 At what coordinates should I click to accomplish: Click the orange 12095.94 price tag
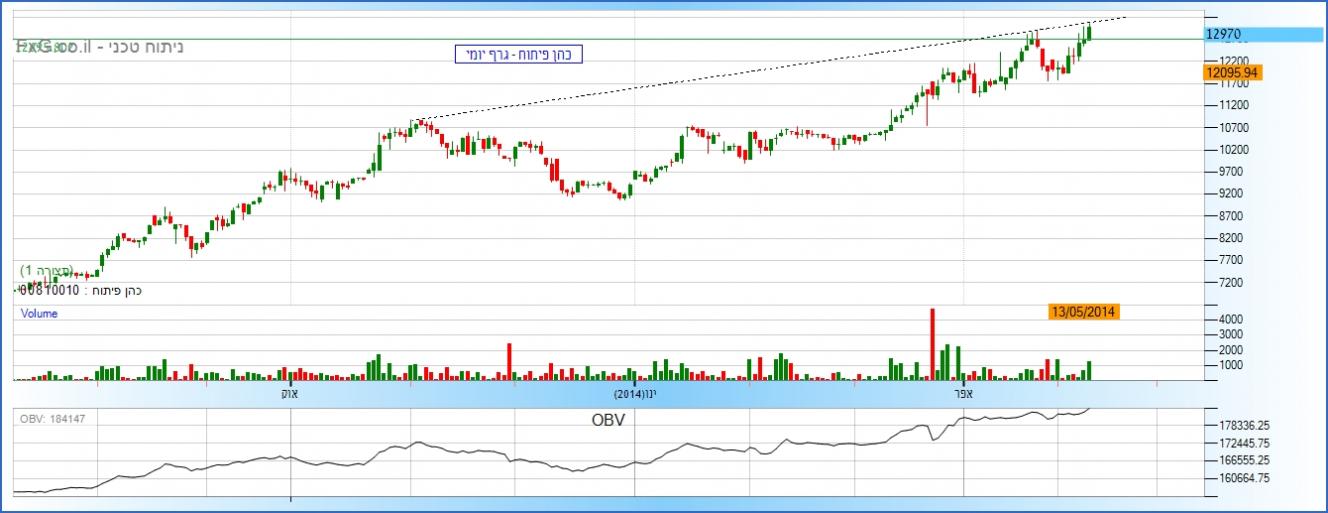[x=1234, y=72]
